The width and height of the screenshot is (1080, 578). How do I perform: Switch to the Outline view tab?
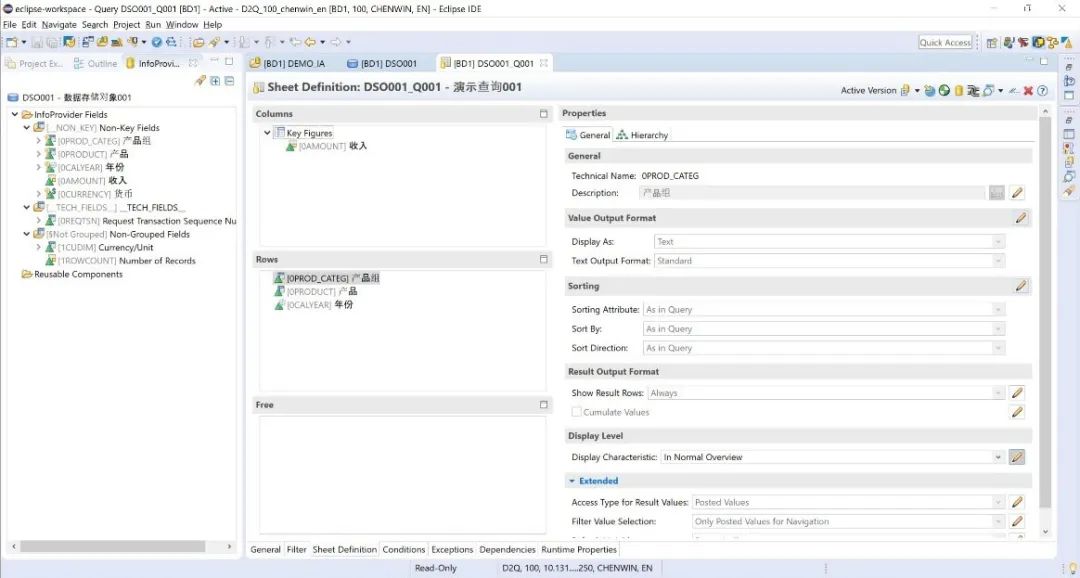[x=96, y=63]
